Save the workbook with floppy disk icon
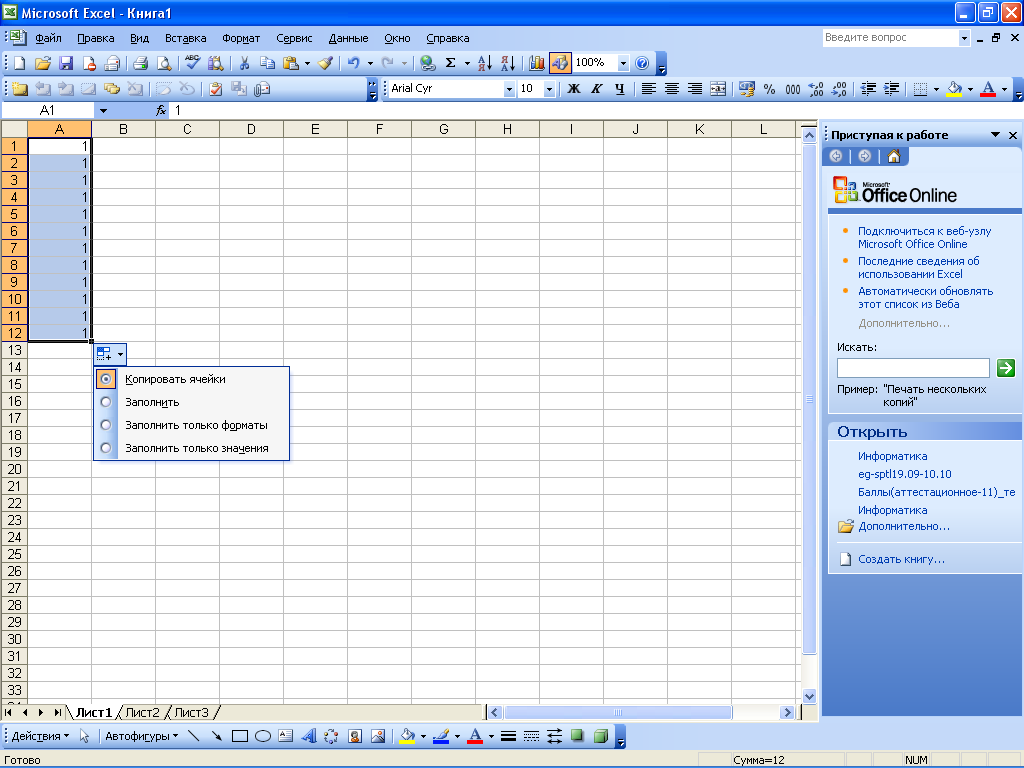 (66, 63)
